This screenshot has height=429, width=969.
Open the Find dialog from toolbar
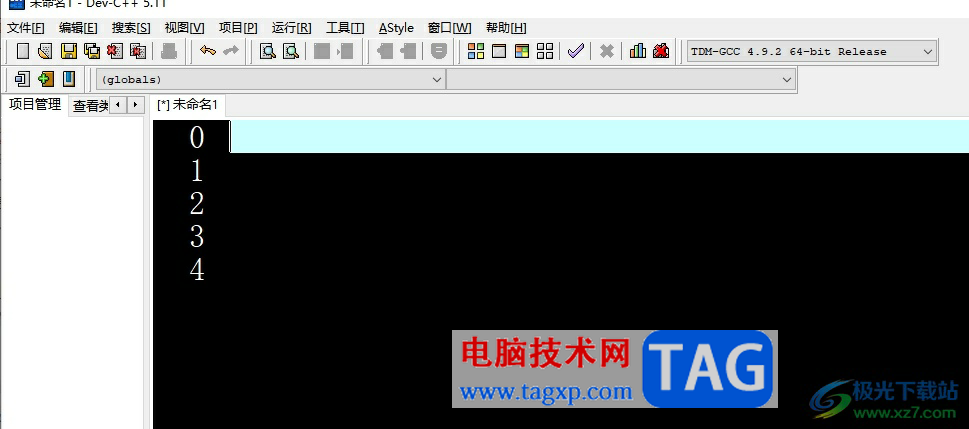coord(268,51)
